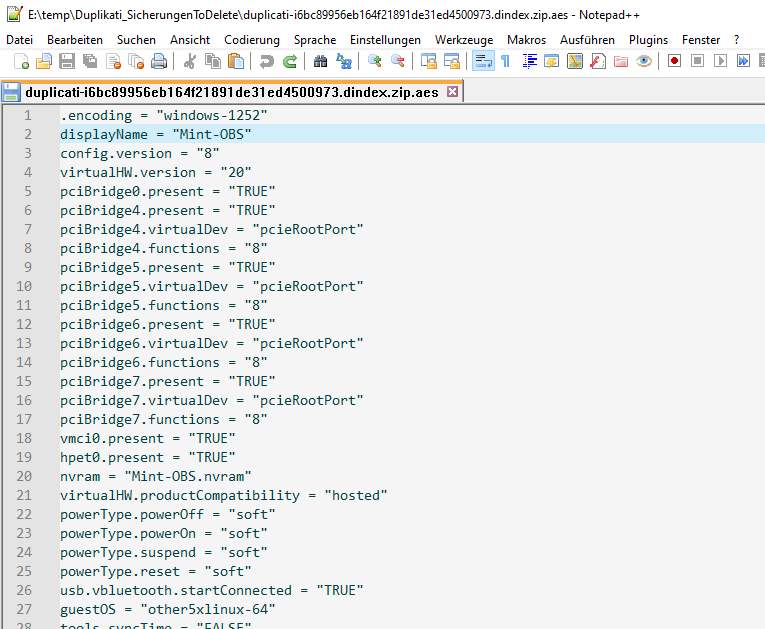Close the duplicati file tab
This screenshot has width=765, height=629.
pyautogui.click(x=452, y=91)
